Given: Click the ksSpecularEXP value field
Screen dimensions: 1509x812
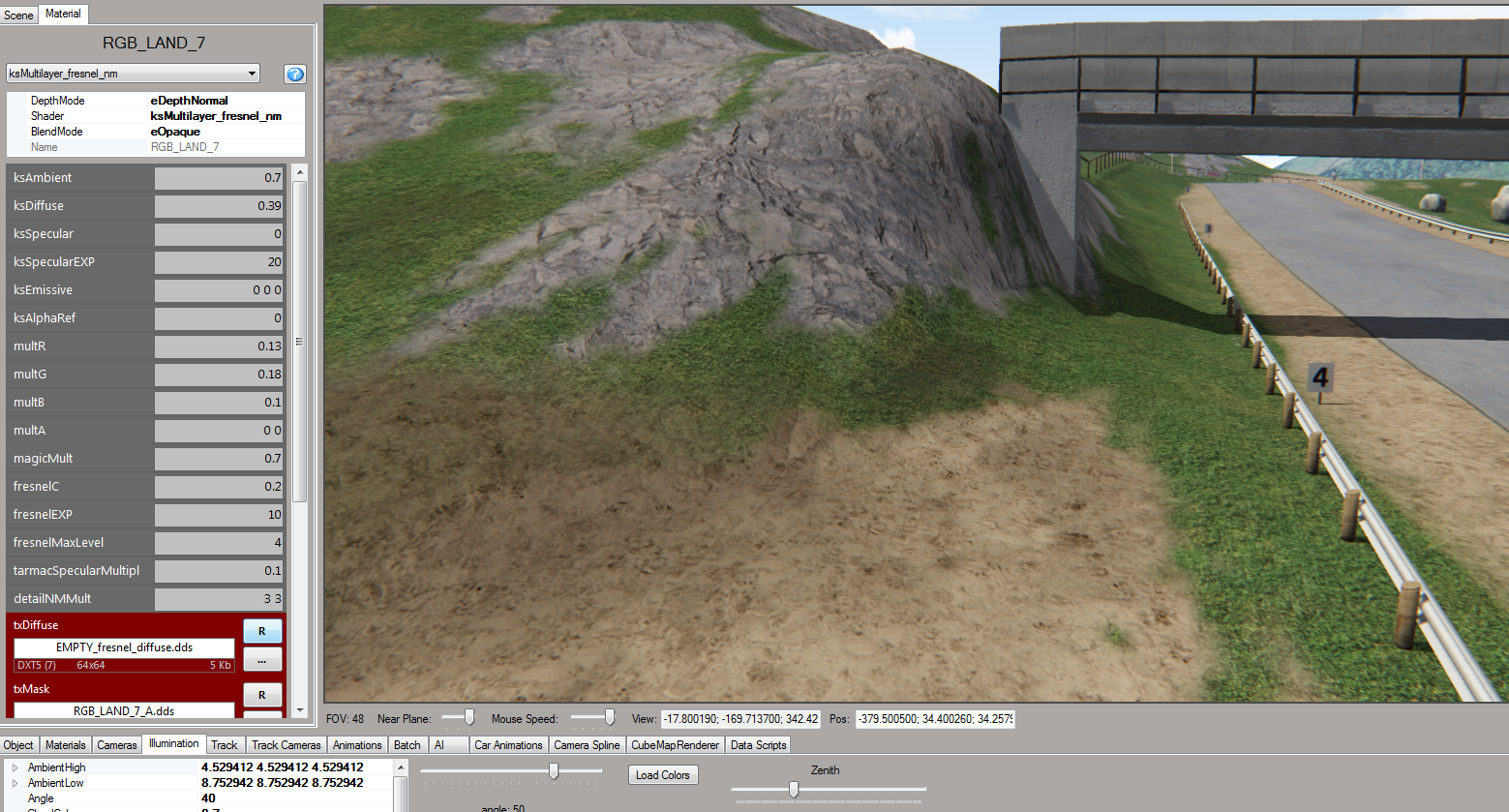Looking at the screenshot, I should pos(219,262).
